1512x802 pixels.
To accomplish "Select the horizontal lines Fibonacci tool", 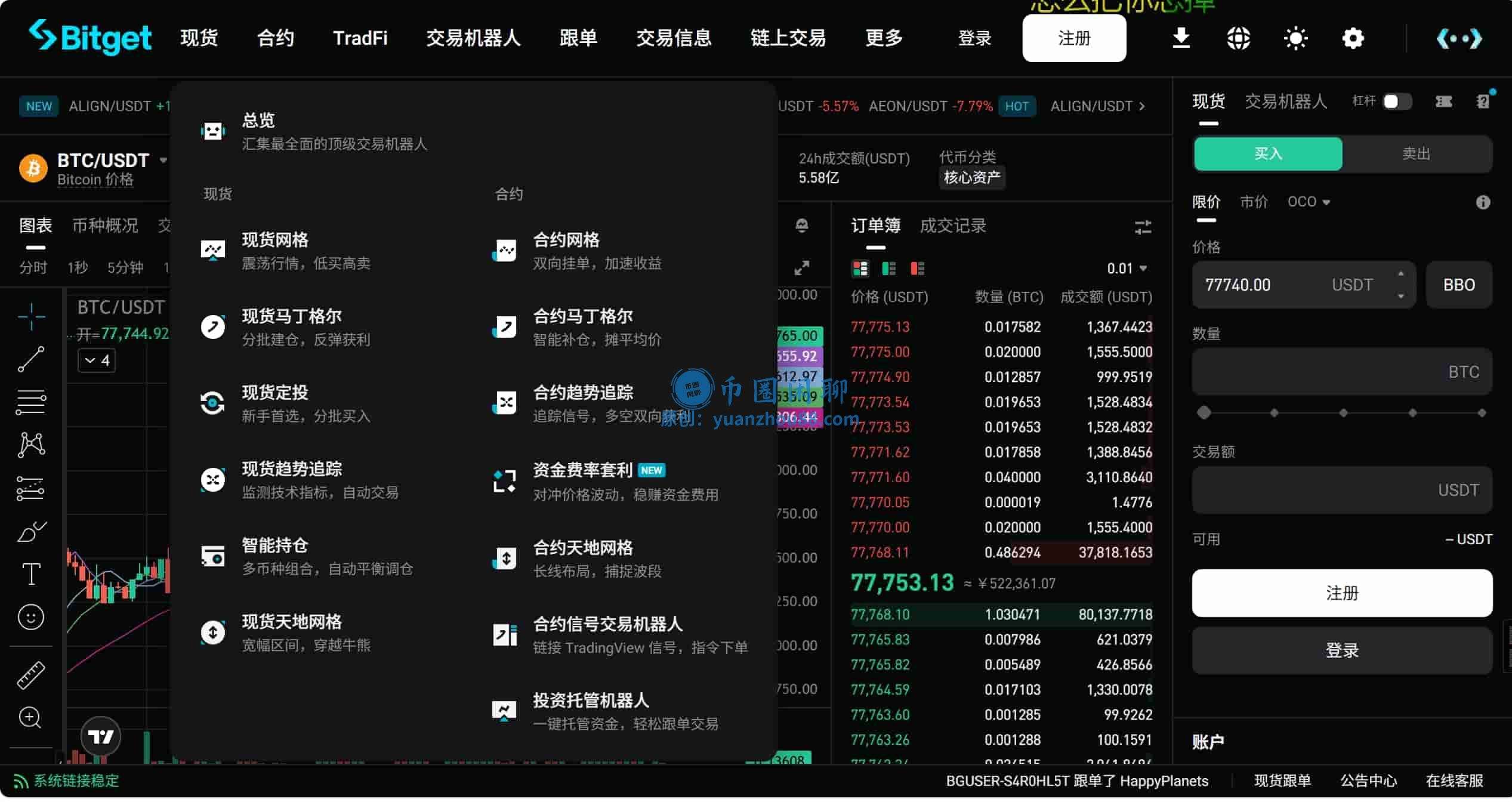I will tap(31, 402).
